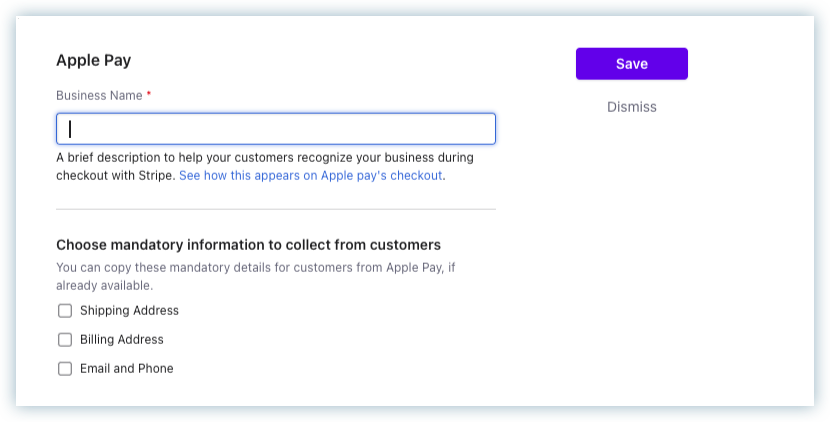830x422 pixels.
Task: Click the Save button
Action: click(631, 64)
